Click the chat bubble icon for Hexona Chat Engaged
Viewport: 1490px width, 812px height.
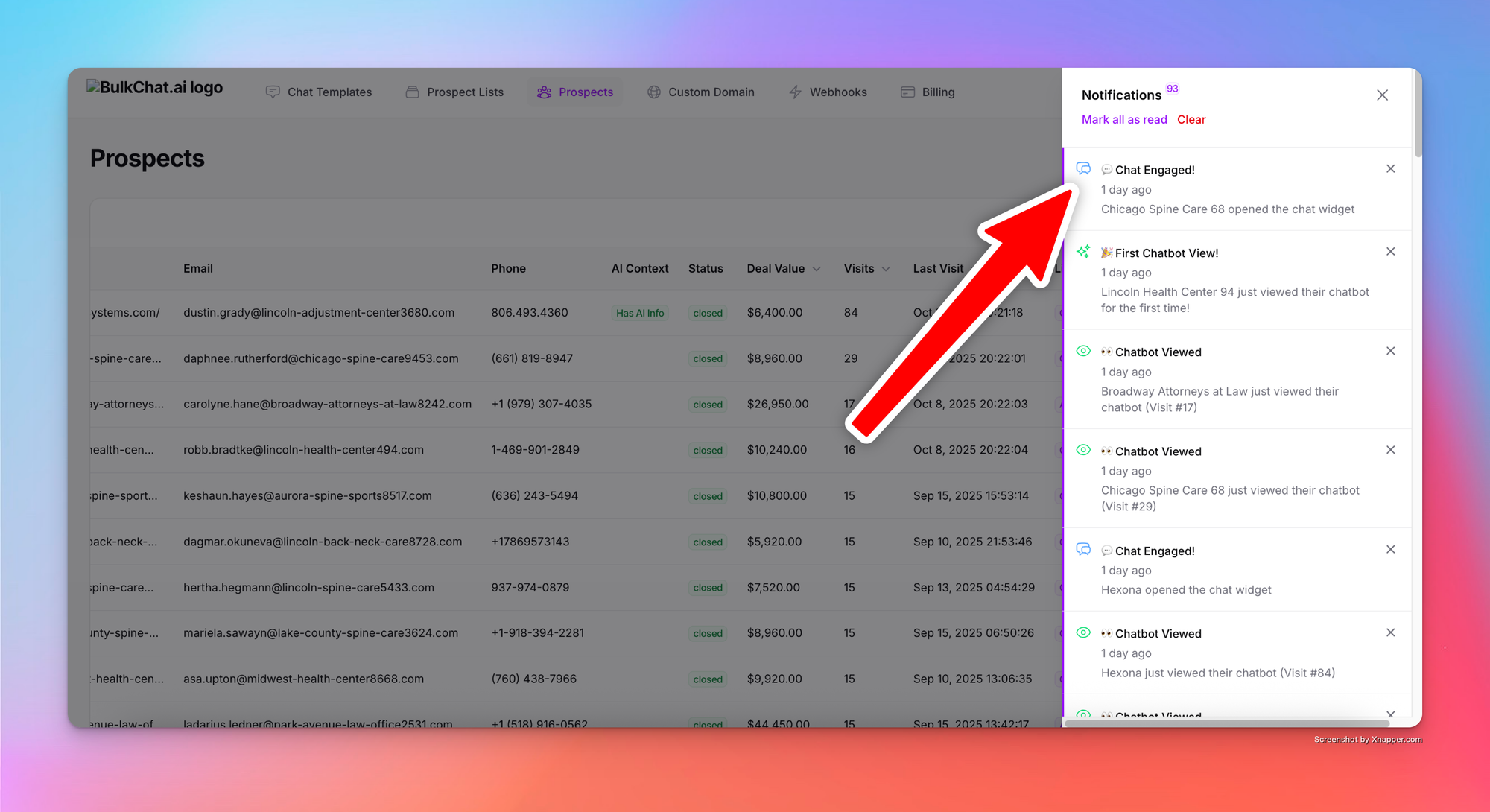click(x=1083, y=550)
